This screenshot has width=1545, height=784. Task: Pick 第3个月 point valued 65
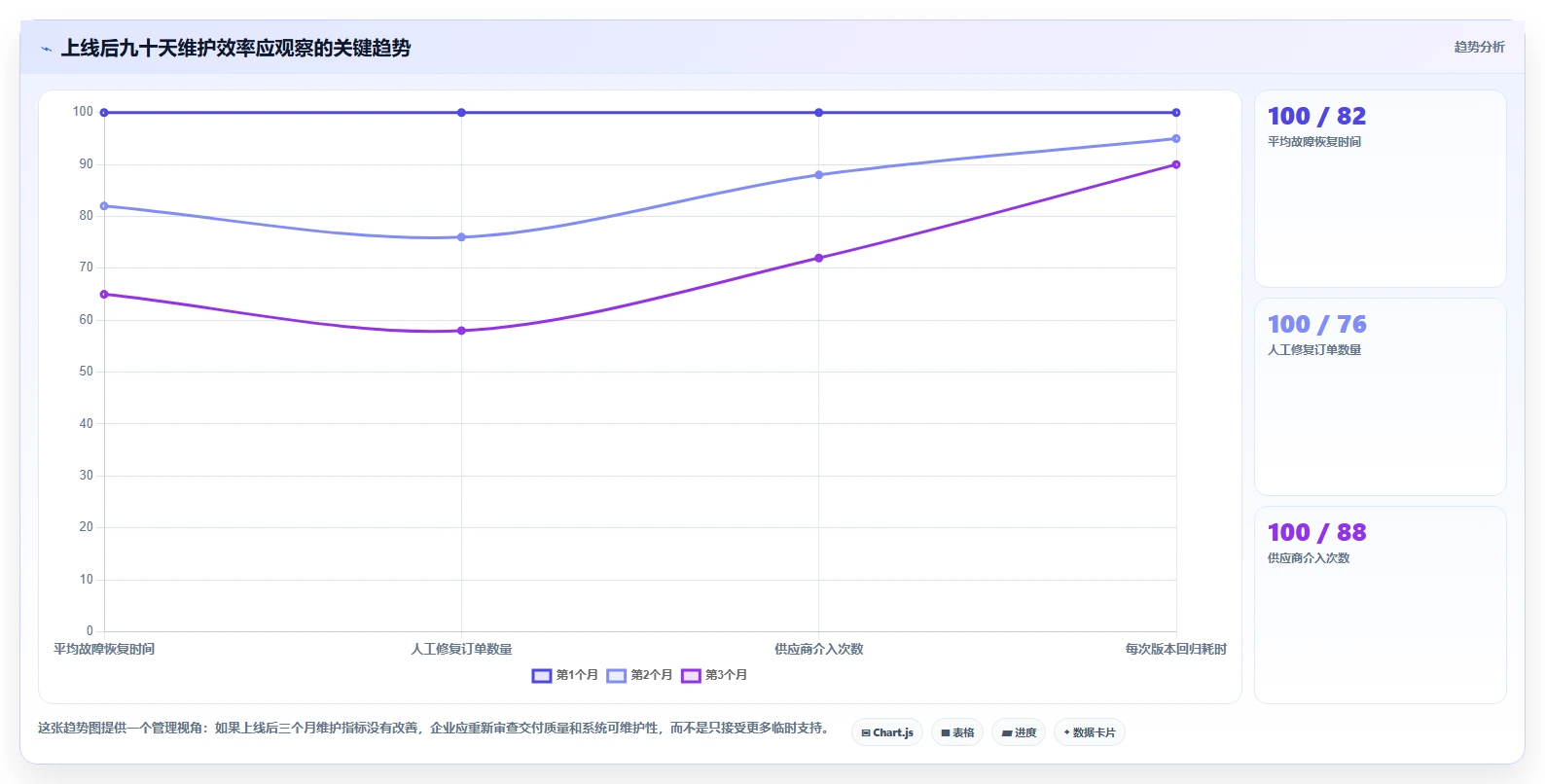coord(104,295)
